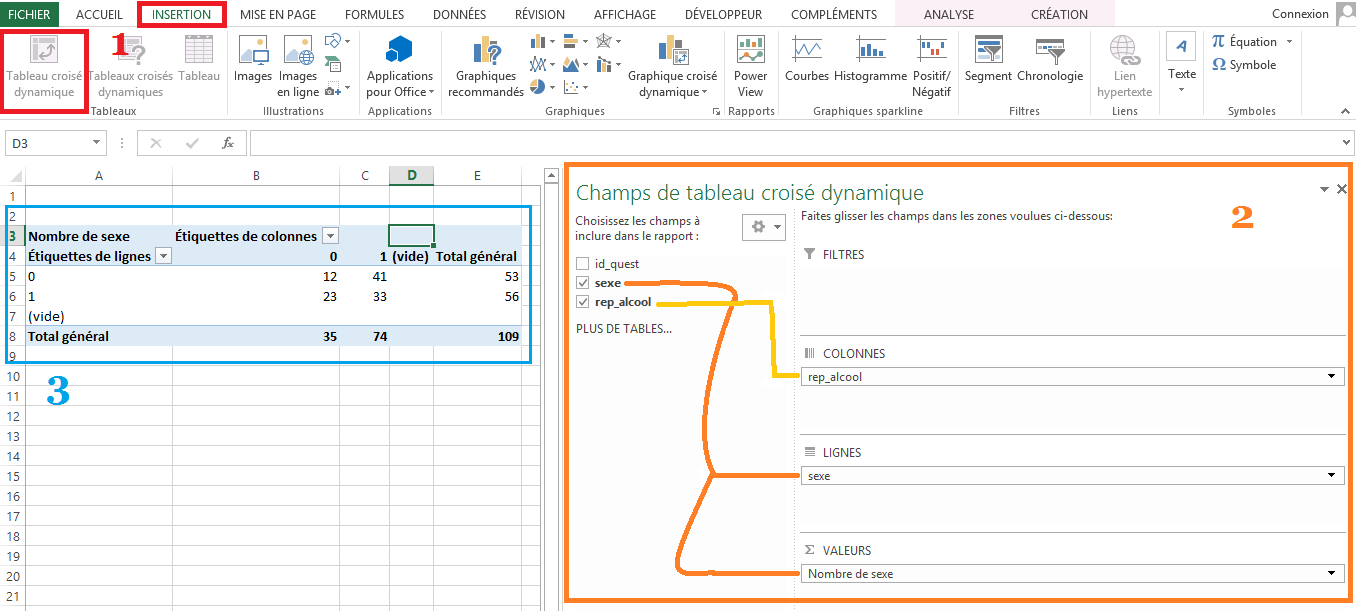Add a Segment filter

pos(988,62)
